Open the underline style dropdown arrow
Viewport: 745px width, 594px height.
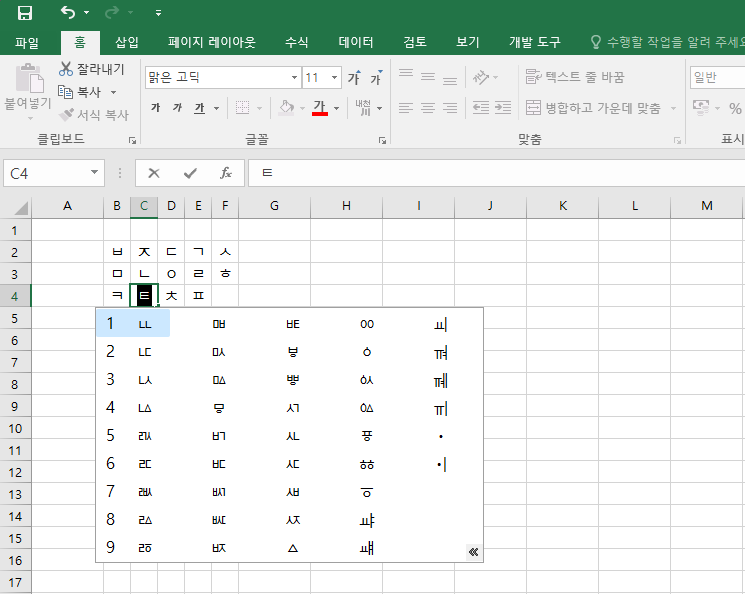coord(217,108)
